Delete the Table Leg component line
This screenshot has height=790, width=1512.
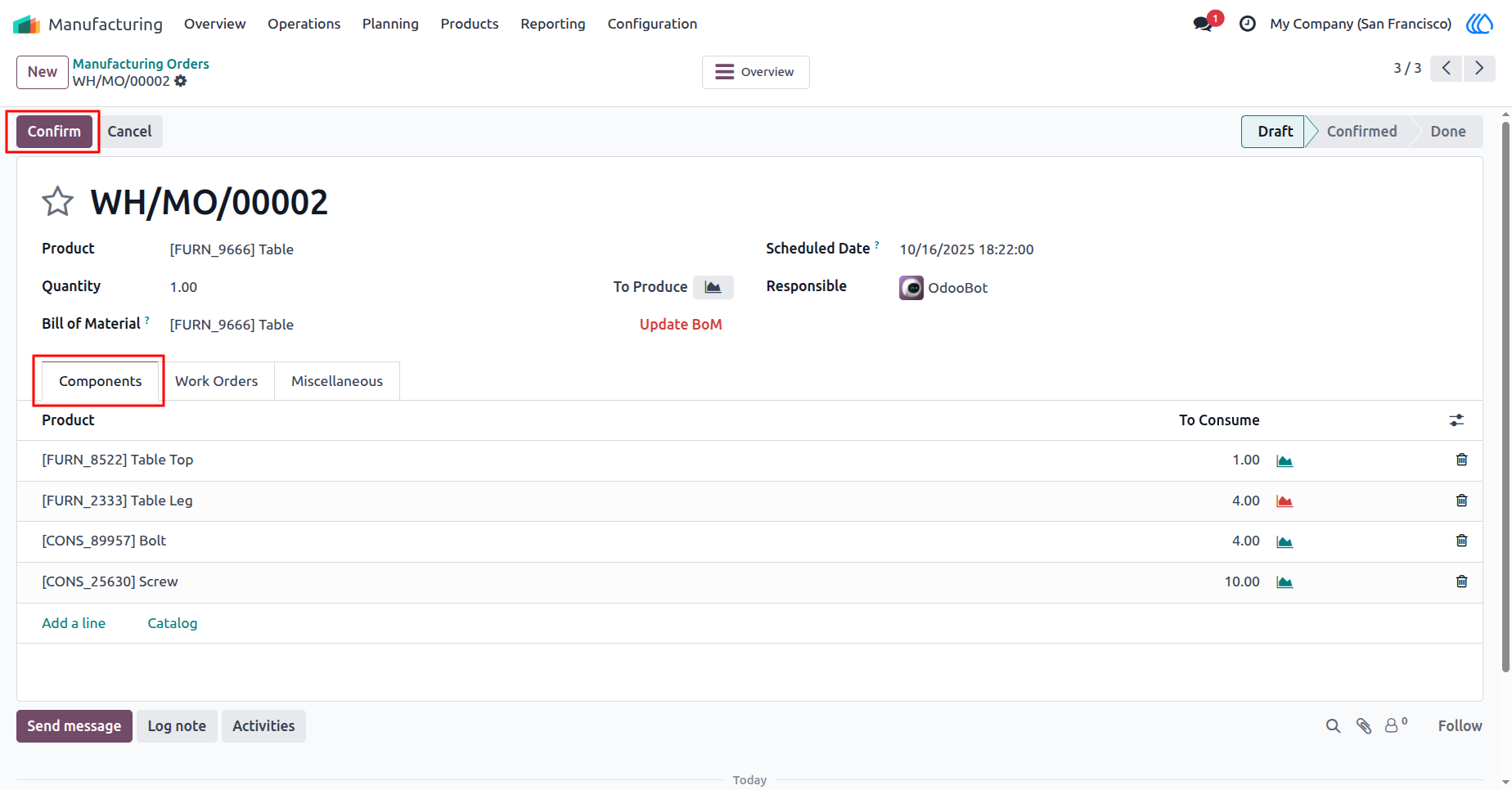tap(1461, 500)
